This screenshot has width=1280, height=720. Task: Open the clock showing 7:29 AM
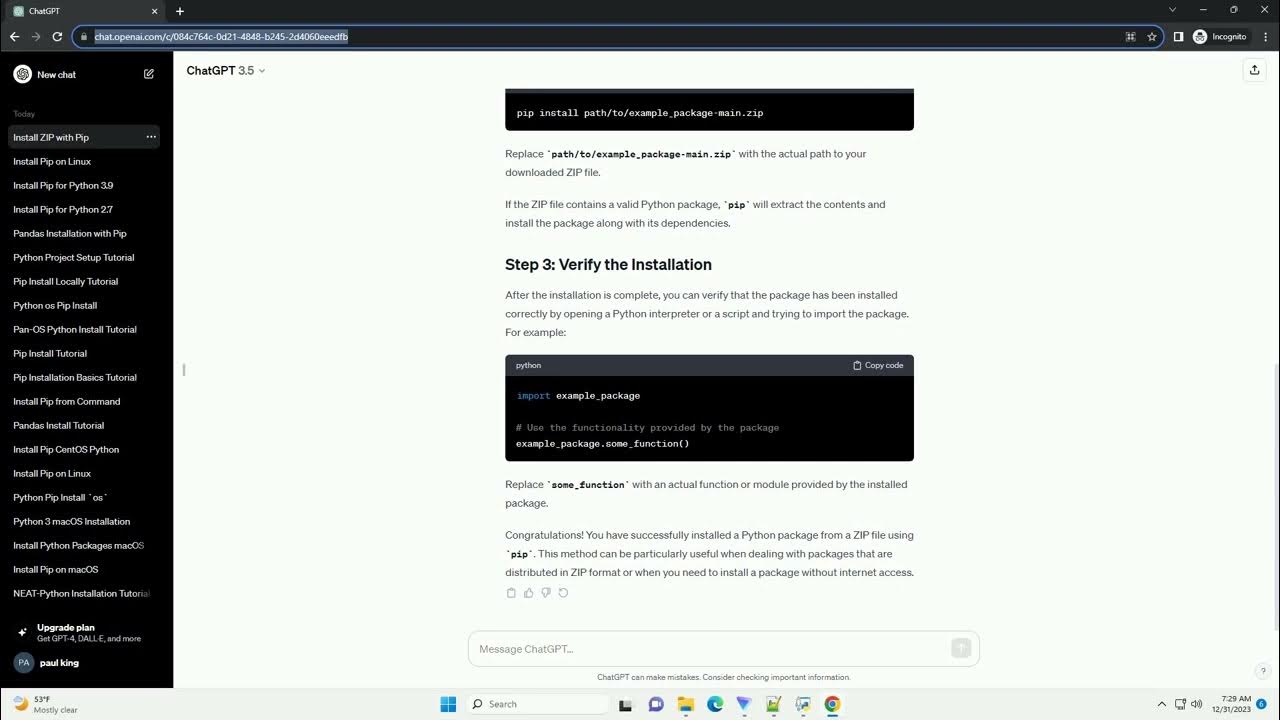tap(1232, 704)
